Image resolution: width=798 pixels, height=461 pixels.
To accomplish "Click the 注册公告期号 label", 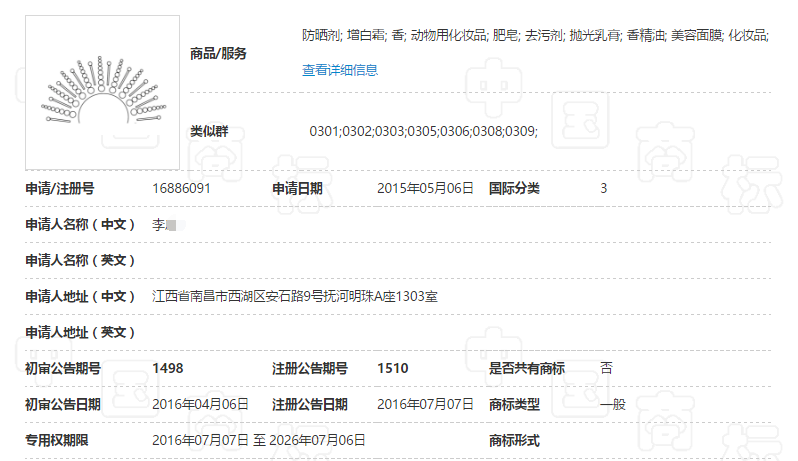I will [x=309, y=368].
